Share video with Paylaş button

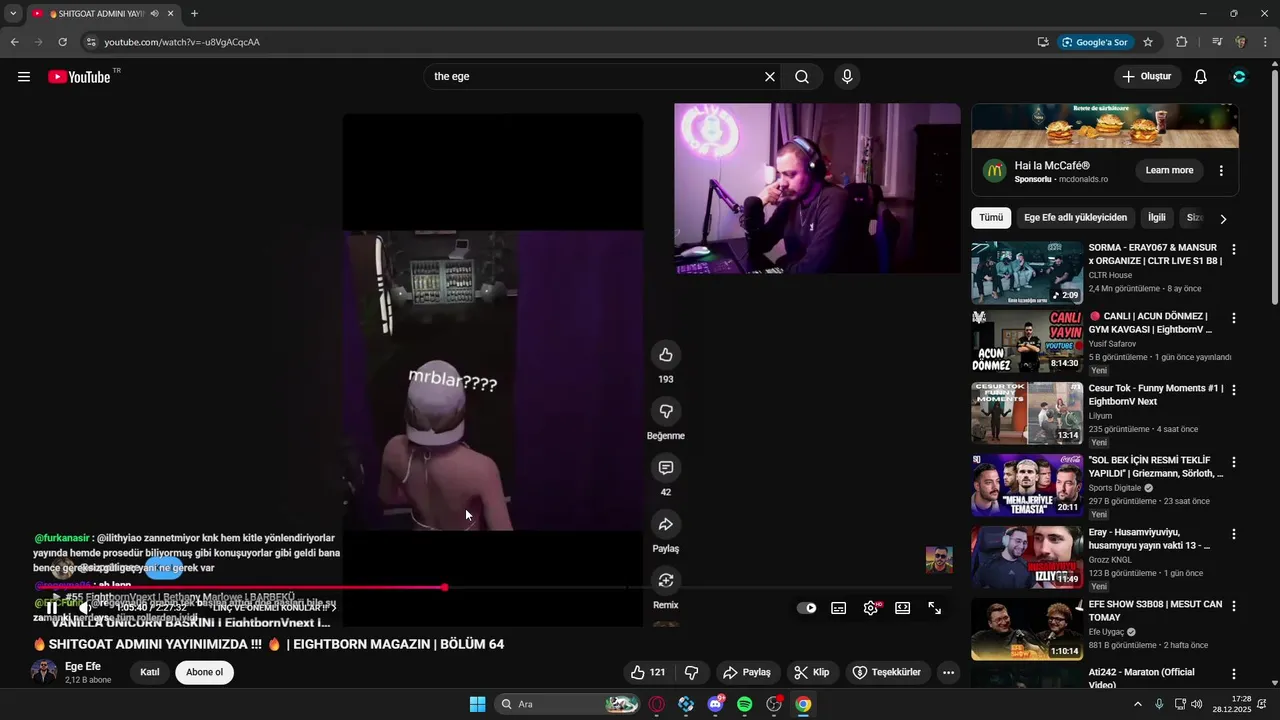coord(747,673)
